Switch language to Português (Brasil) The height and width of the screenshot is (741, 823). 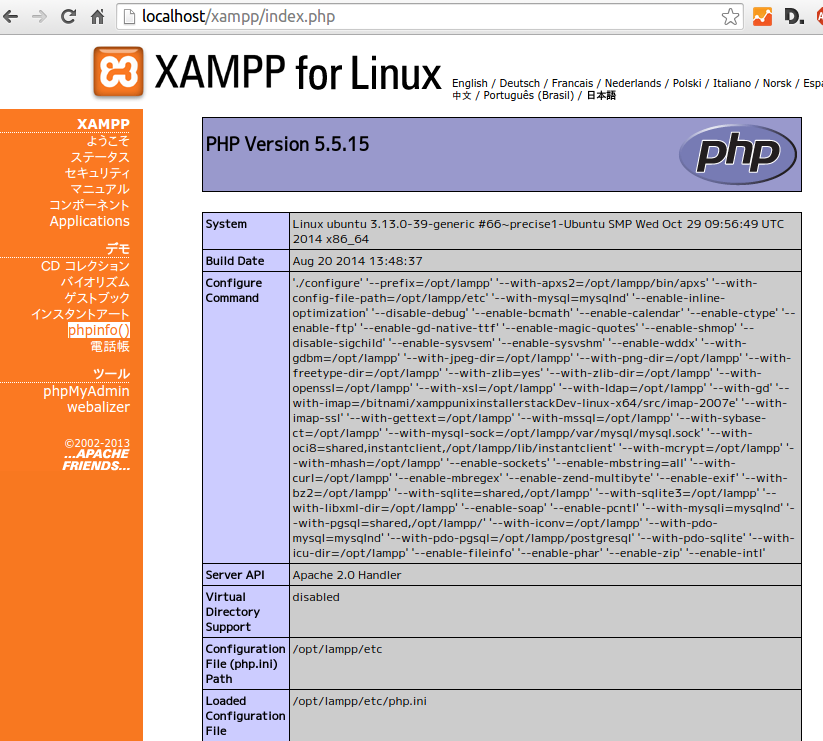pos(529,96)
